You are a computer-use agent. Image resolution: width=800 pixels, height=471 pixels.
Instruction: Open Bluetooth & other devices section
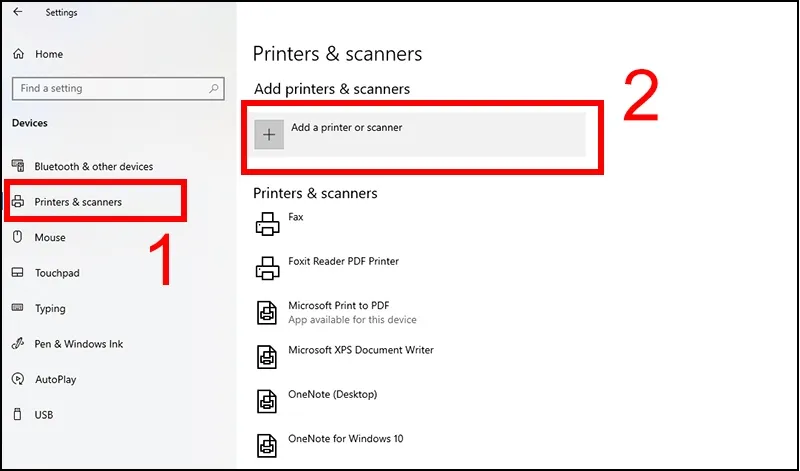[x=93, y=166]
